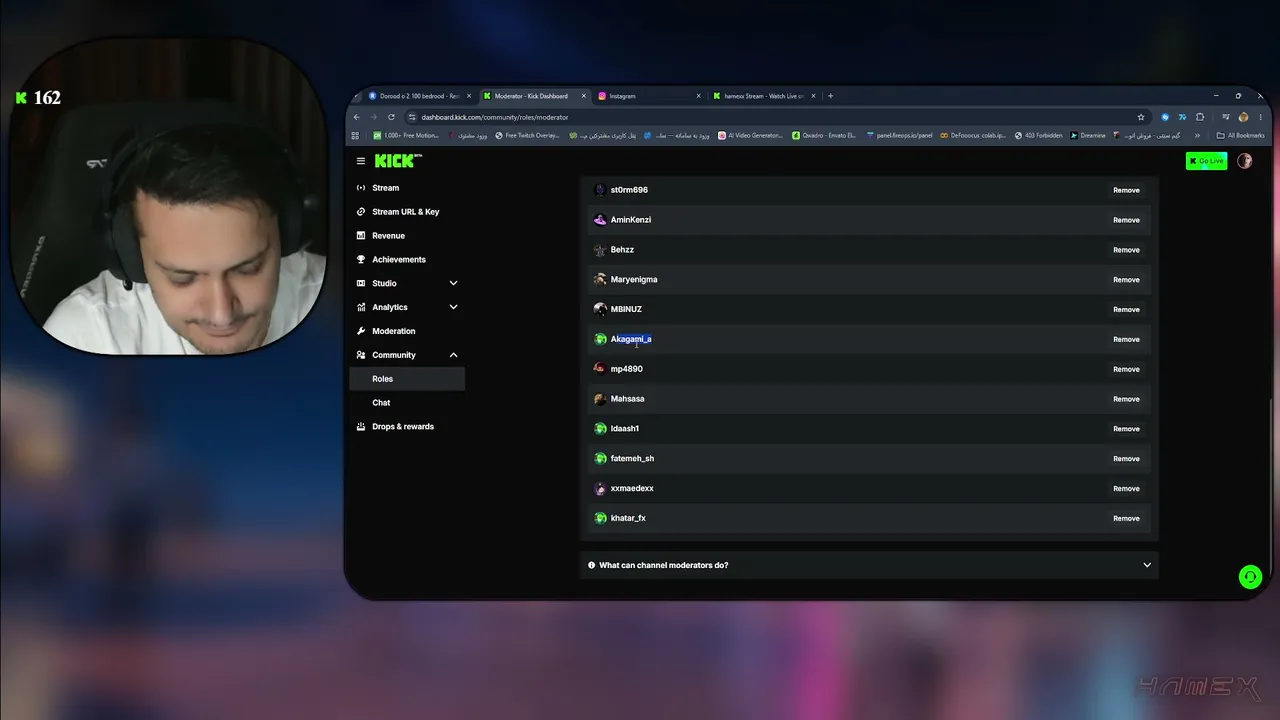Screen dimensions: 1280x720
Task: Remove moderator Maryenigma
Action: 1126,280
